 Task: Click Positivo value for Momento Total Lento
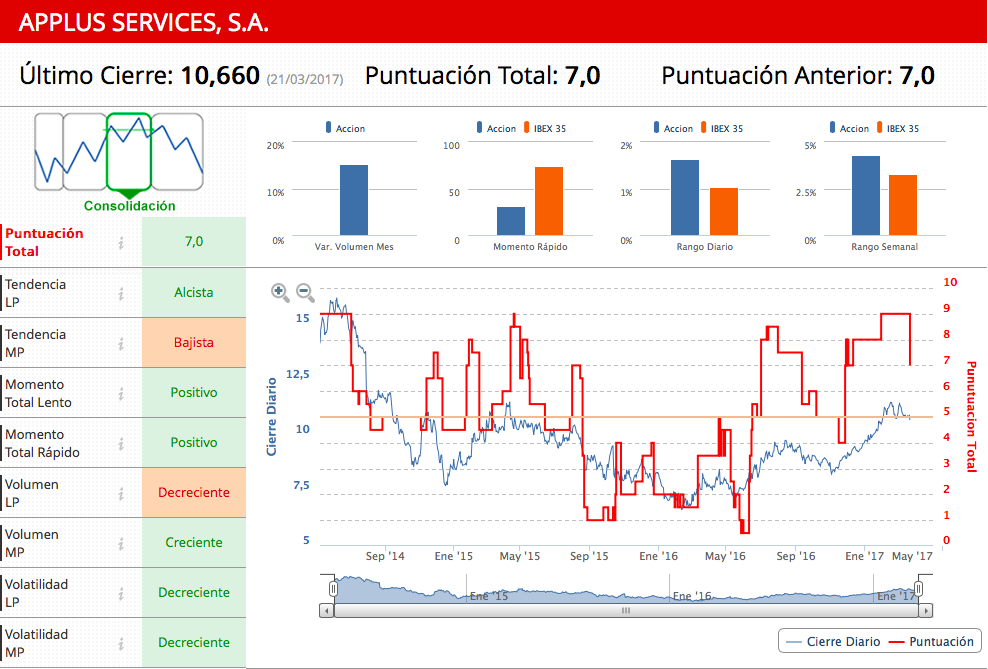point(194,392)
